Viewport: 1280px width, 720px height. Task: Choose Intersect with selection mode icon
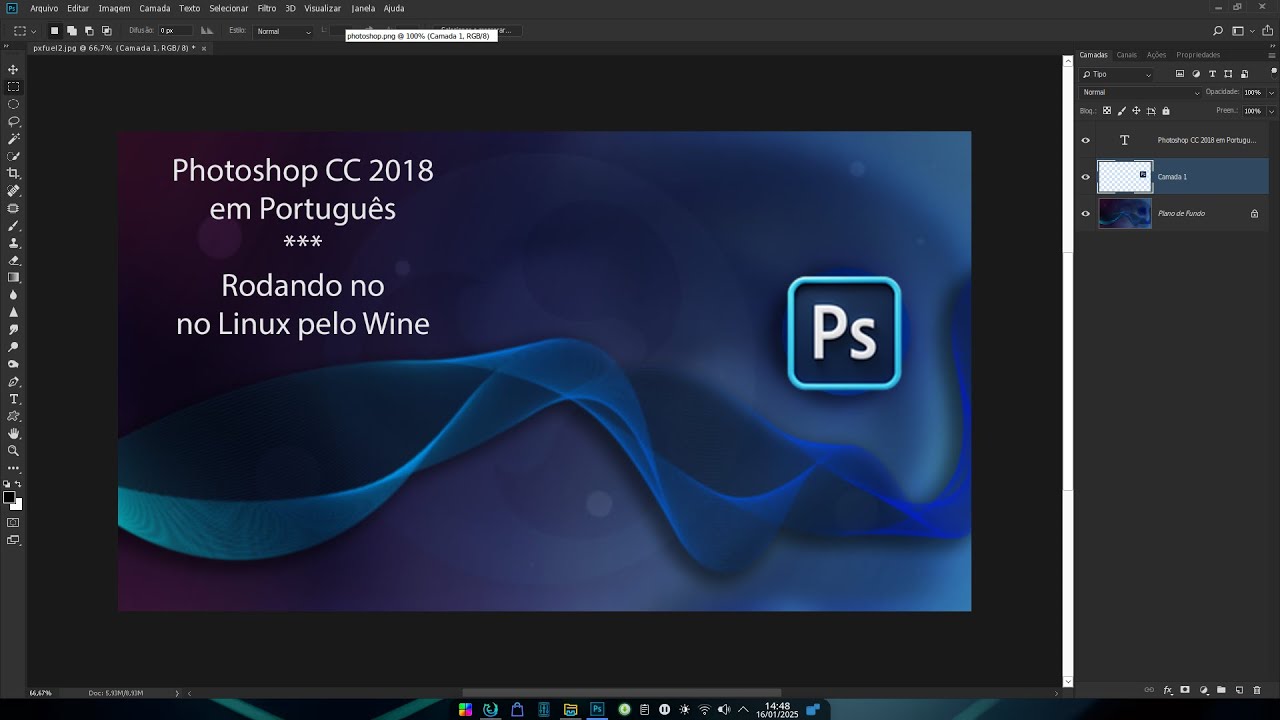[106, 31]
